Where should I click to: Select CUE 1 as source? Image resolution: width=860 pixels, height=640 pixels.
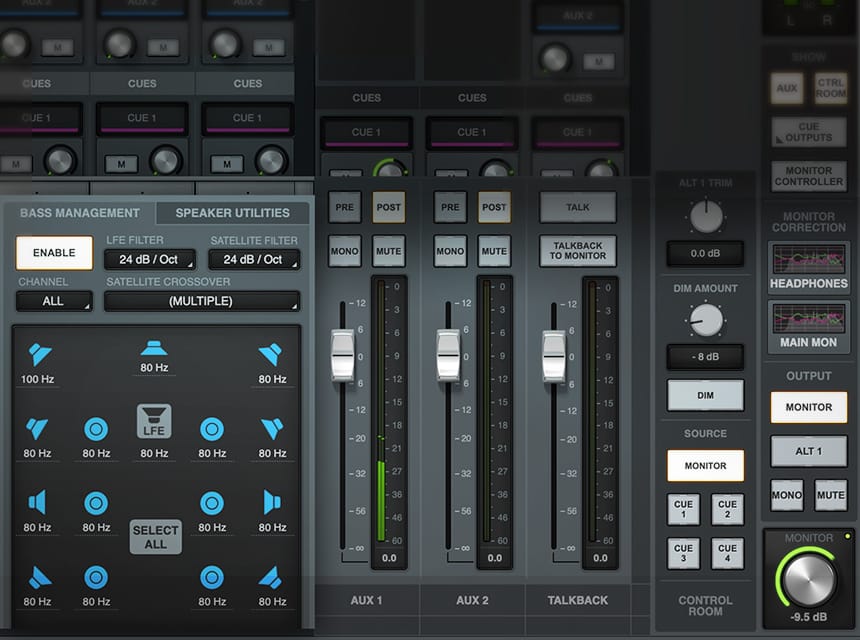coord(683,509)
